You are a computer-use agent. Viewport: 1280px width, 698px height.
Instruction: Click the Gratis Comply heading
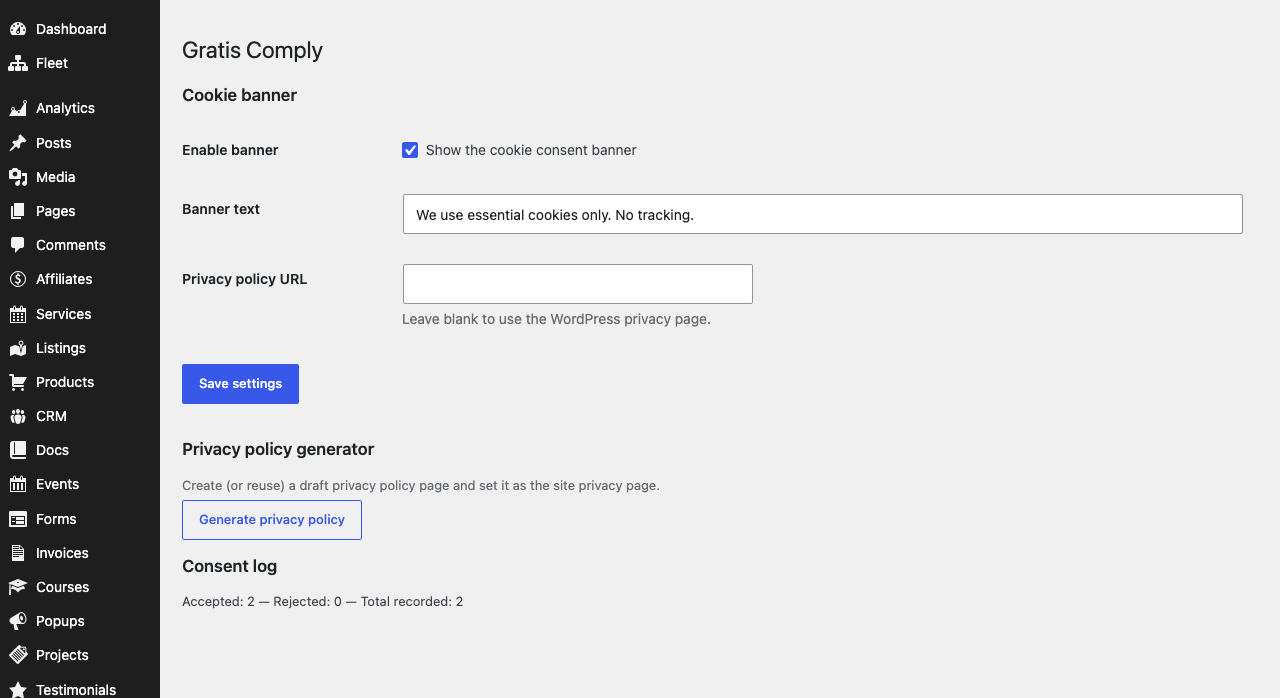click(x=252, y=50)
